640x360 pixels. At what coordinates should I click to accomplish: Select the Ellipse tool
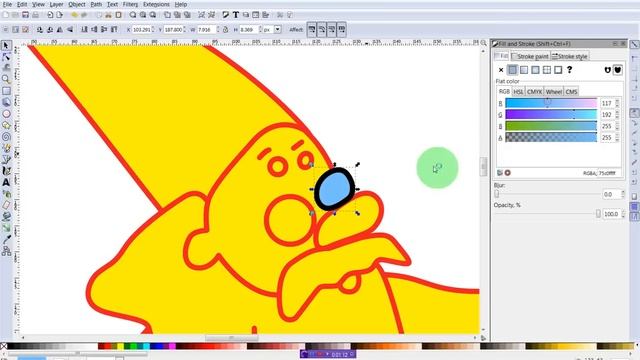[6, 114]
